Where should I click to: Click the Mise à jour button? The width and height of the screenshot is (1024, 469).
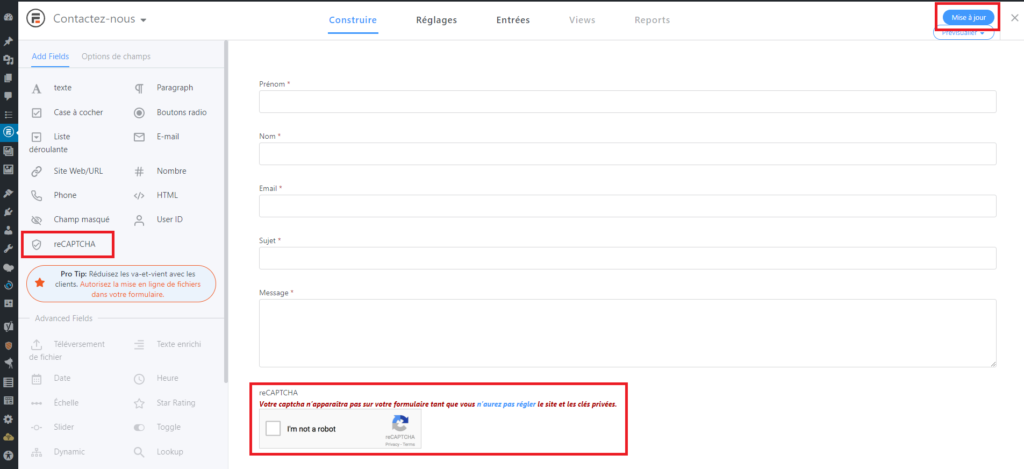pos(967,17)
